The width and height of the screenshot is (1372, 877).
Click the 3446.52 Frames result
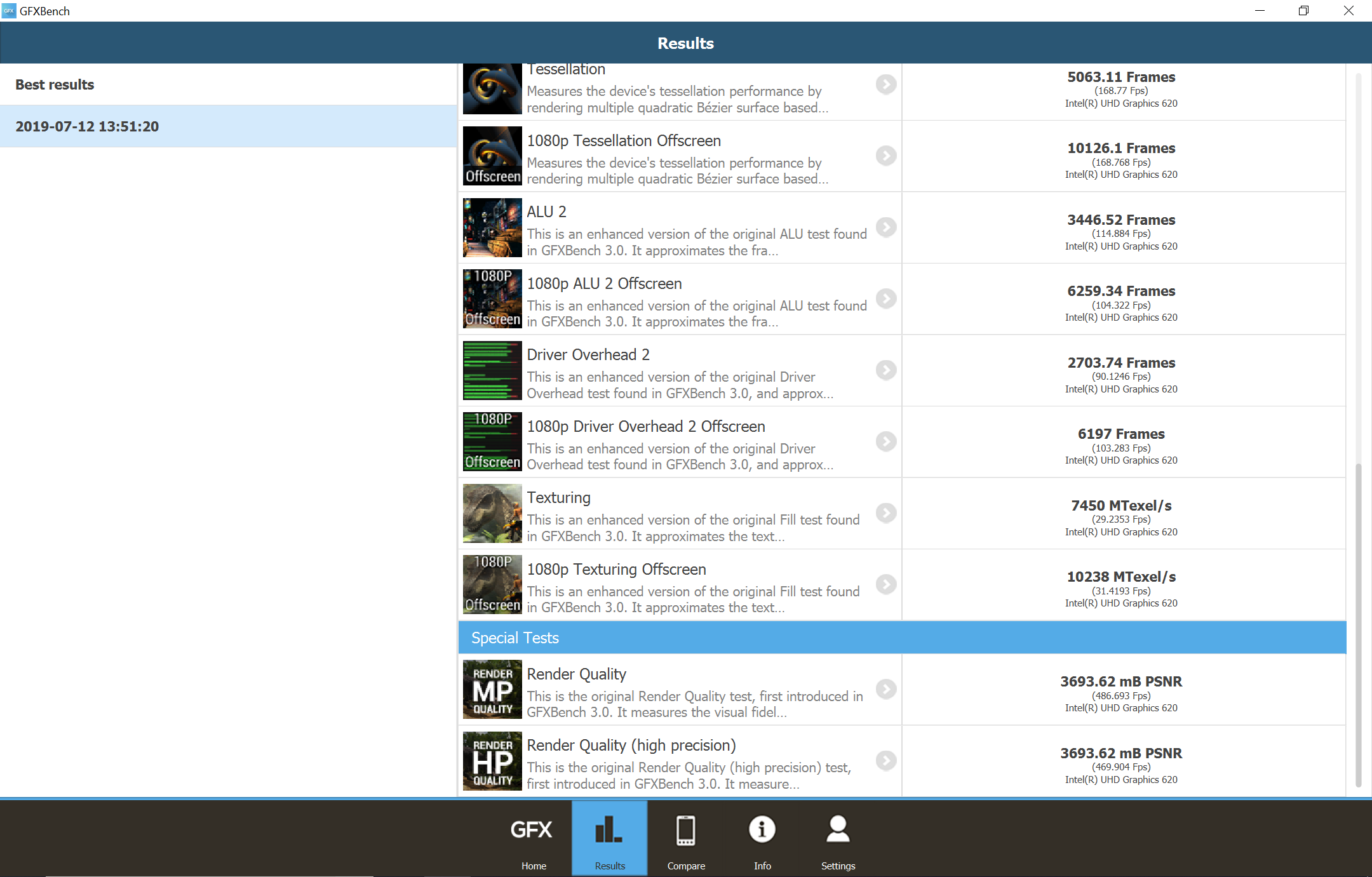pos(1121,220)
